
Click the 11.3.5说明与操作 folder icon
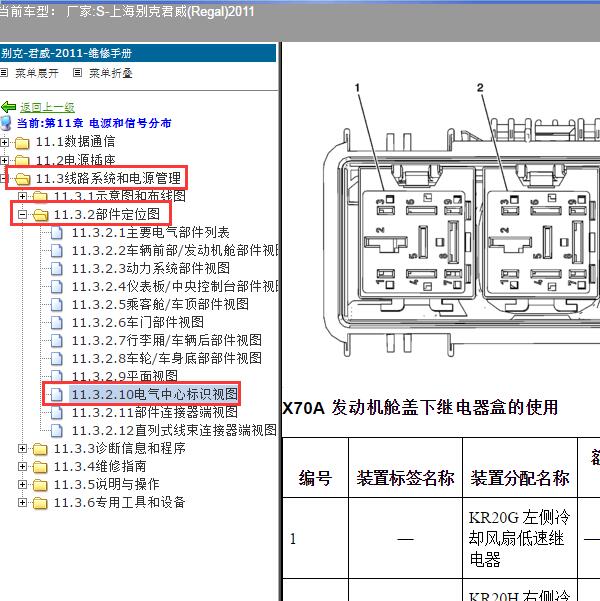(x=40, y=485)
